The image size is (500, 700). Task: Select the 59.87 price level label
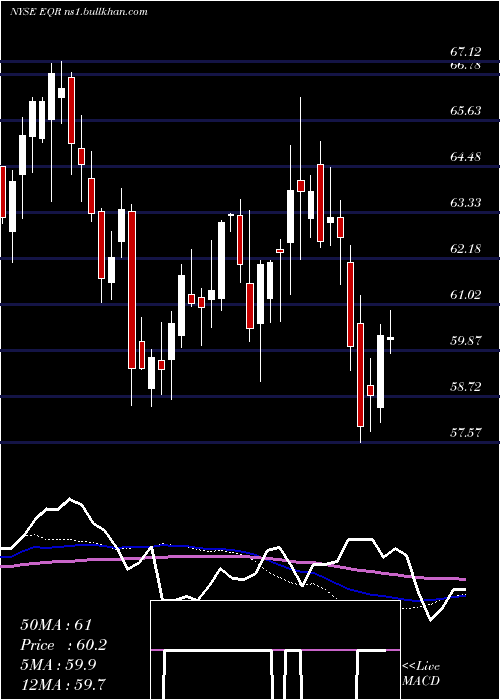[x=466, y=341]
